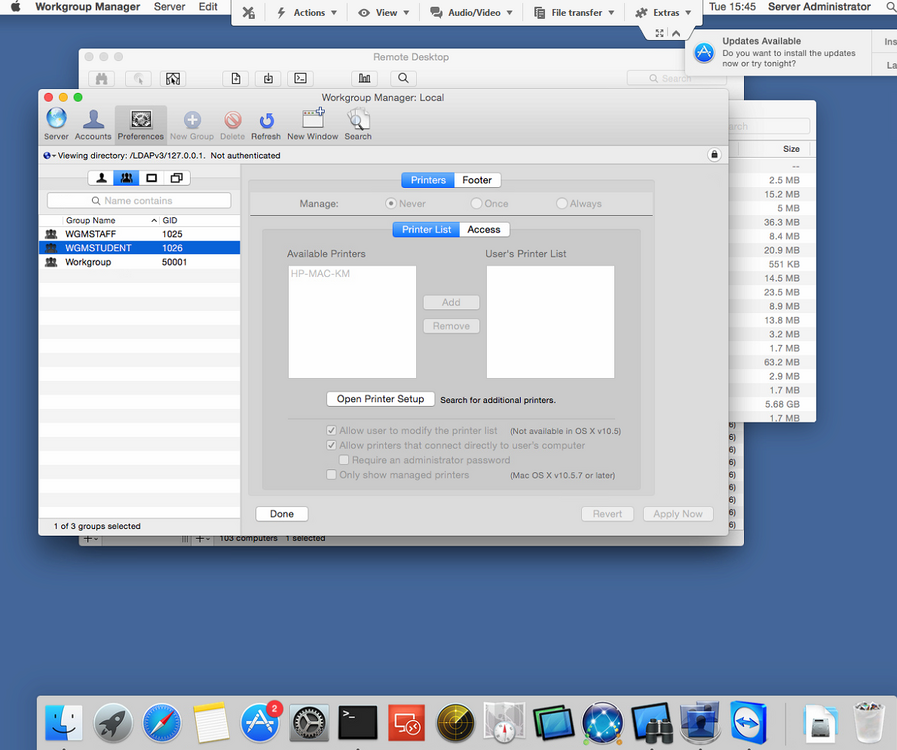
Task: Open the directory globe dropdown
Action: click(49, 156)
